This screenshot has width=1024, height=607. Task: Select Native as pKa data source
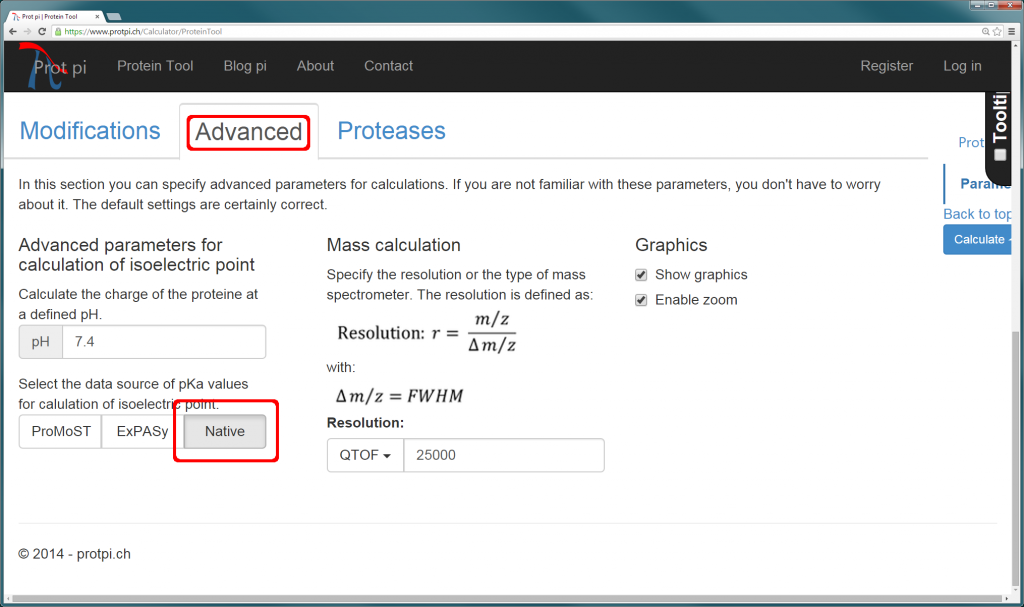click(224, 431)
